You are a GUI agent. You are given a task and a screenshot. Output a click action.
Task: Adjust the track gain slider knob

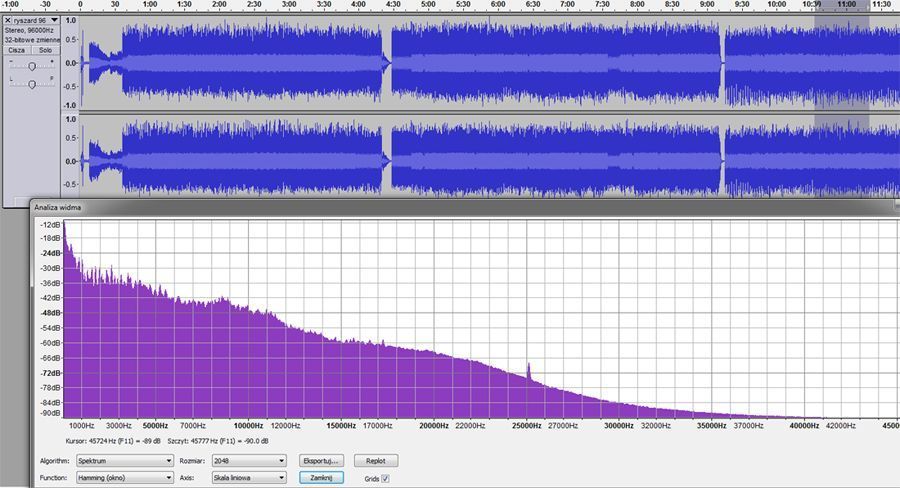32,67
